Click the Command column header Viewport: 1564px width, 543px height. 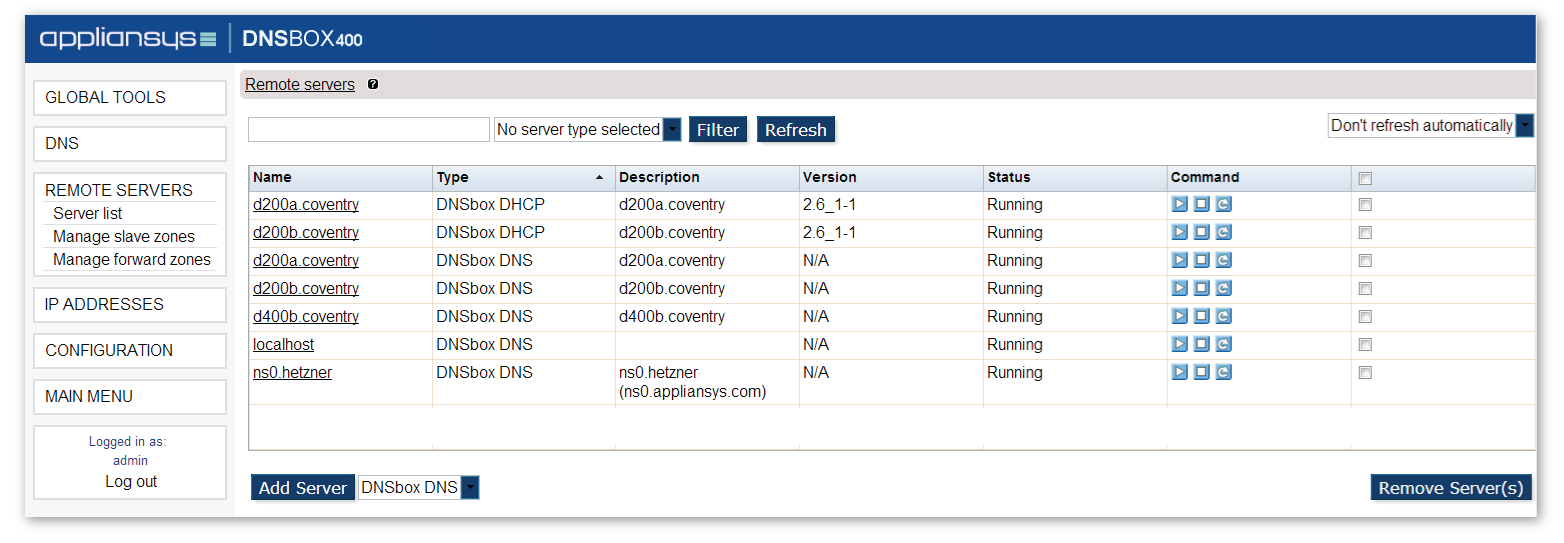pyautogui.click(x=1259, y=177)
